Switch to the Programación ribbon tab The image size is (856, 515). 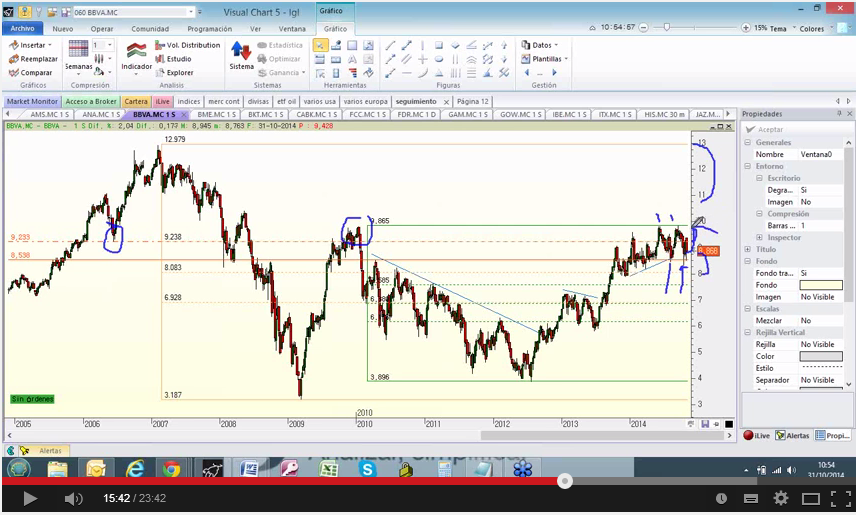tap(210, 29)
